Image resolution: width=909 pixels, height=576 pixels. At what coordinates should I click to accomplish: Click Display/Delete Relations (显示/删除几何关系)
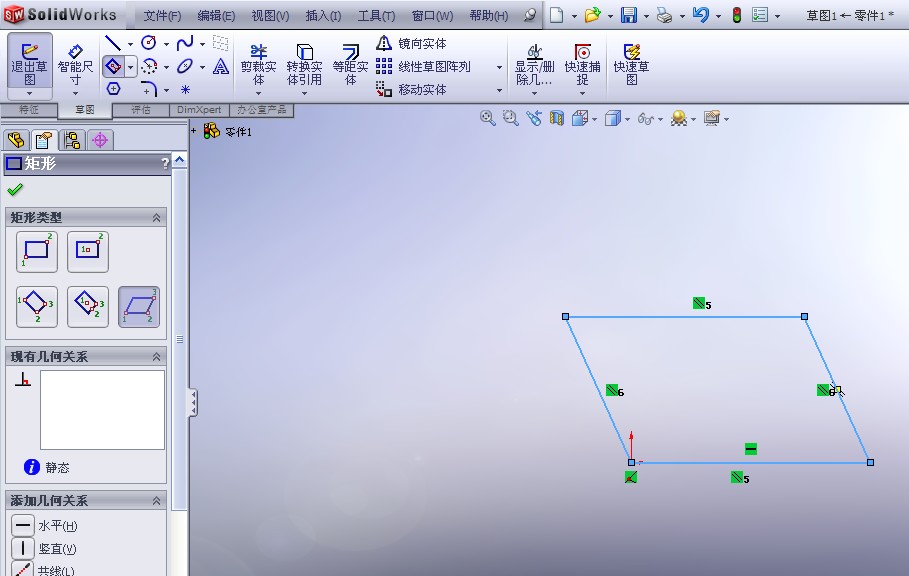535,65
